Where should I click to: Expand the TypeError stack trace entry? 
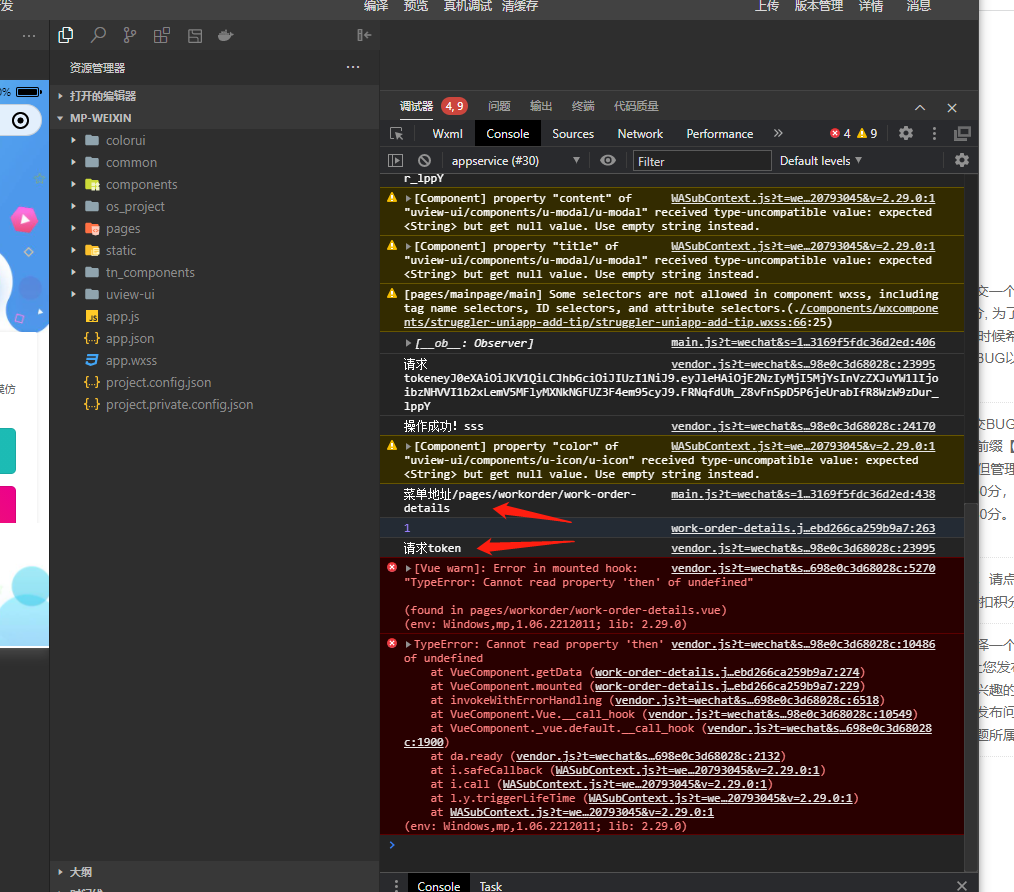pos(408,644)
